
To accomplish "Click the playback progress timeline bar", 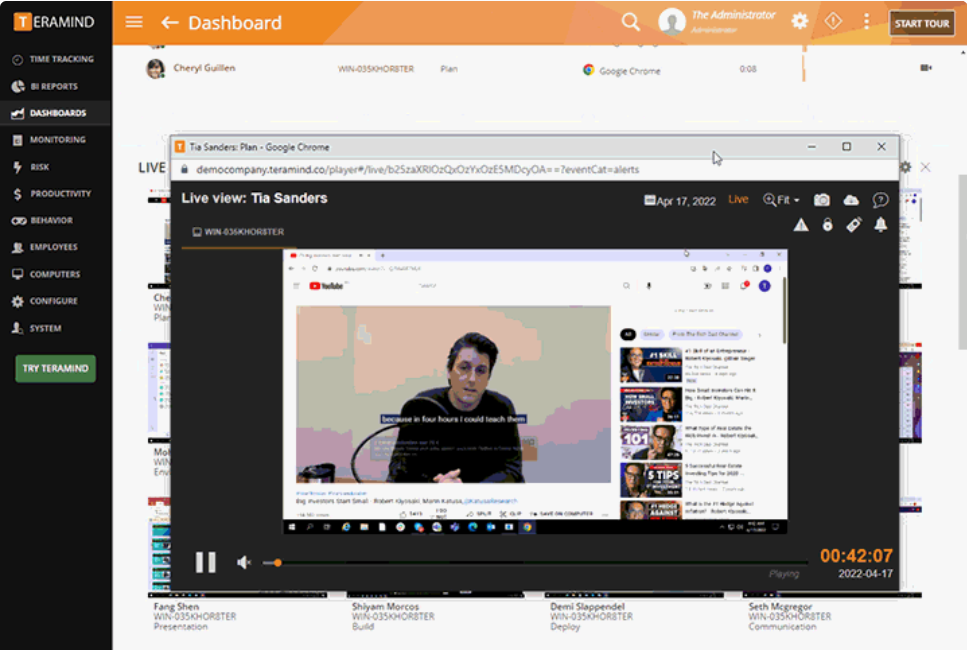I will click(x=537, y=562).
